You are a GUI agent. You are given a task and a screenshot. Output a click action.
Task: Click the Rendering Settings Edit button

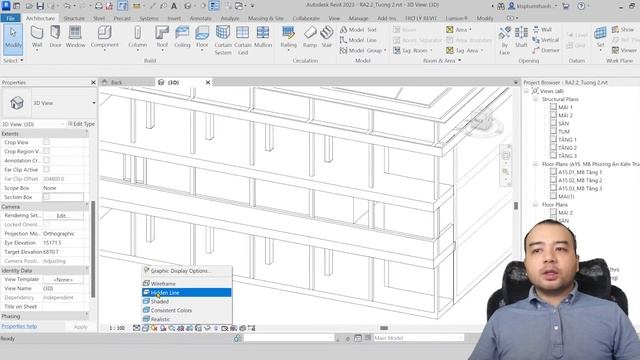tap(63, 216)
